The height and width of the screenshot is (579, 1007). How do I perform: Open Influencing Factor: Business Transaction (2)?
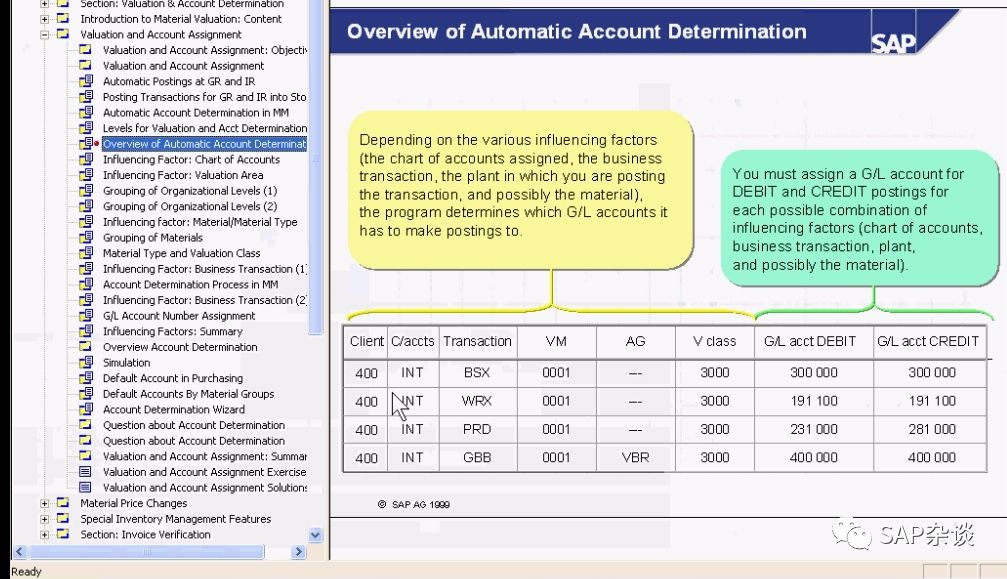pyautogui.click(x=204, y=300)
